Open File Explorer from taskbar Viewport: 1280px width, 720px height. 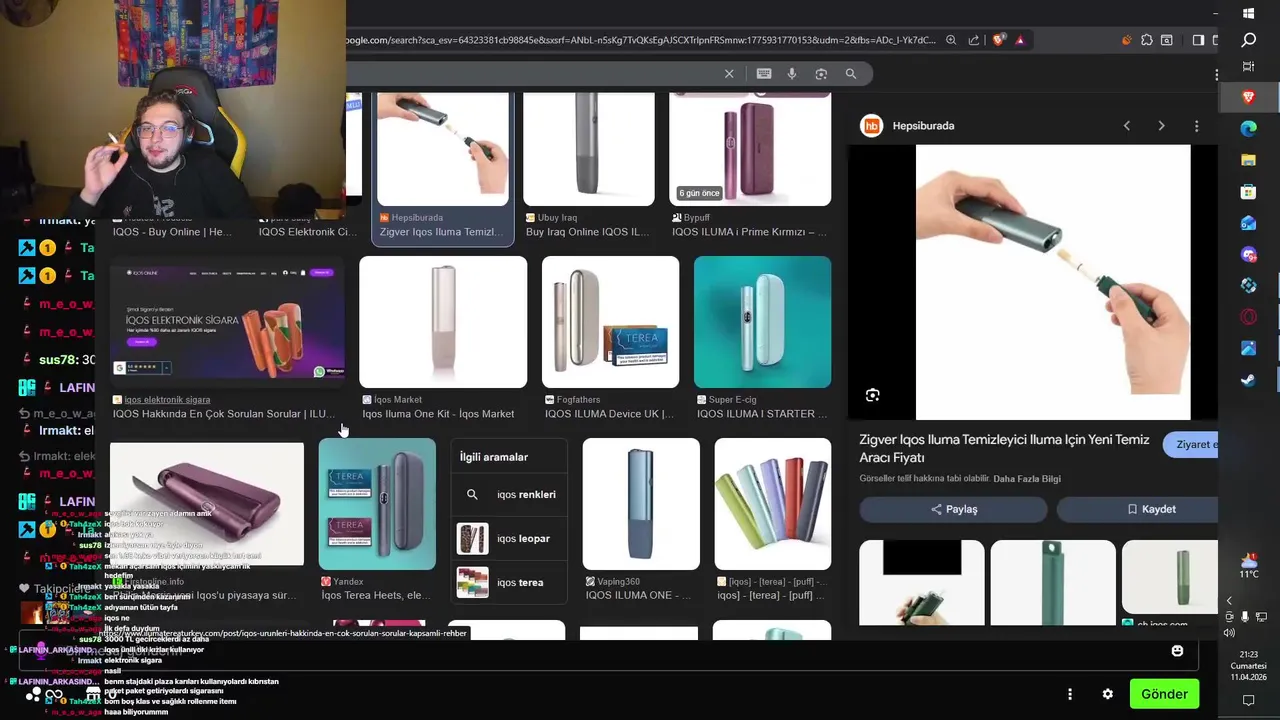tap(1249, 160)
